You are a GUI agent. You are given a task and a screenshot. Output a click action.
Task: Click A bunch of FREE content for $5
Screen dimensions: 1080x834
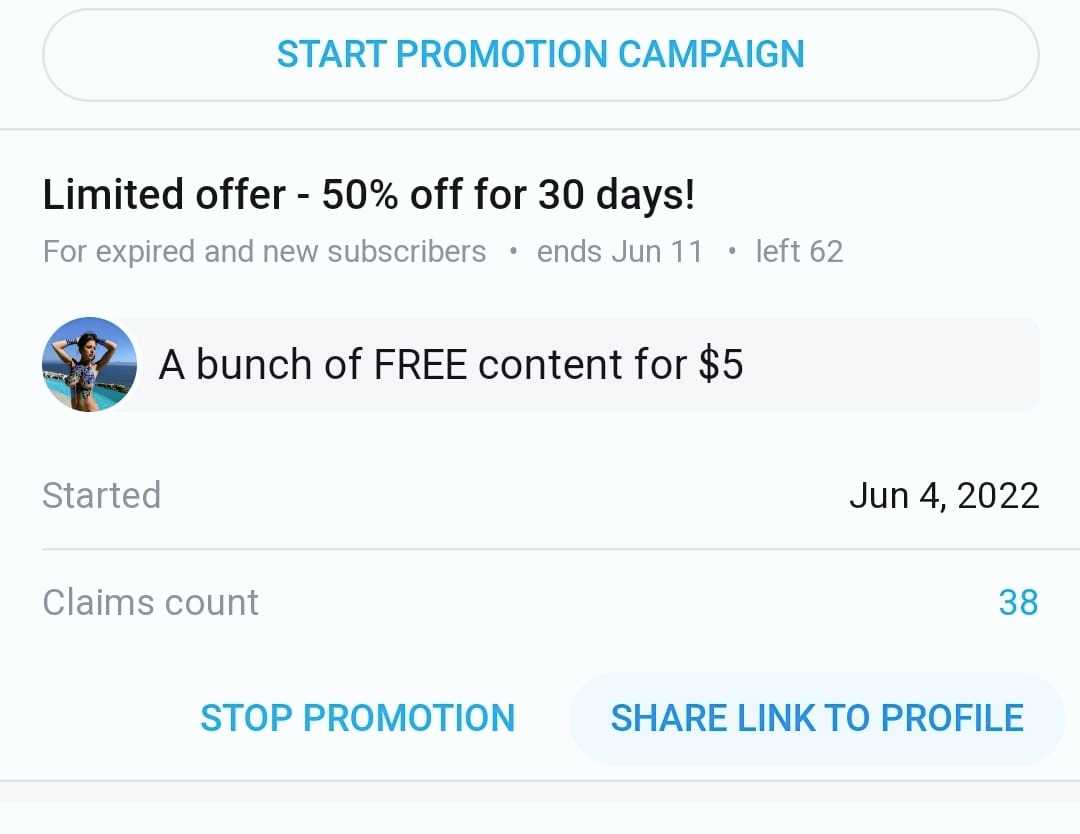click(450, 364)
